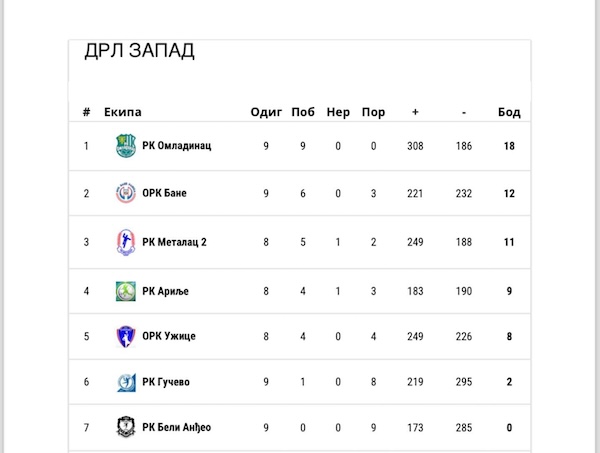Viewport: 600px width, 453px height.
Task: Sort table by Екипа column header
Action: 123,112
